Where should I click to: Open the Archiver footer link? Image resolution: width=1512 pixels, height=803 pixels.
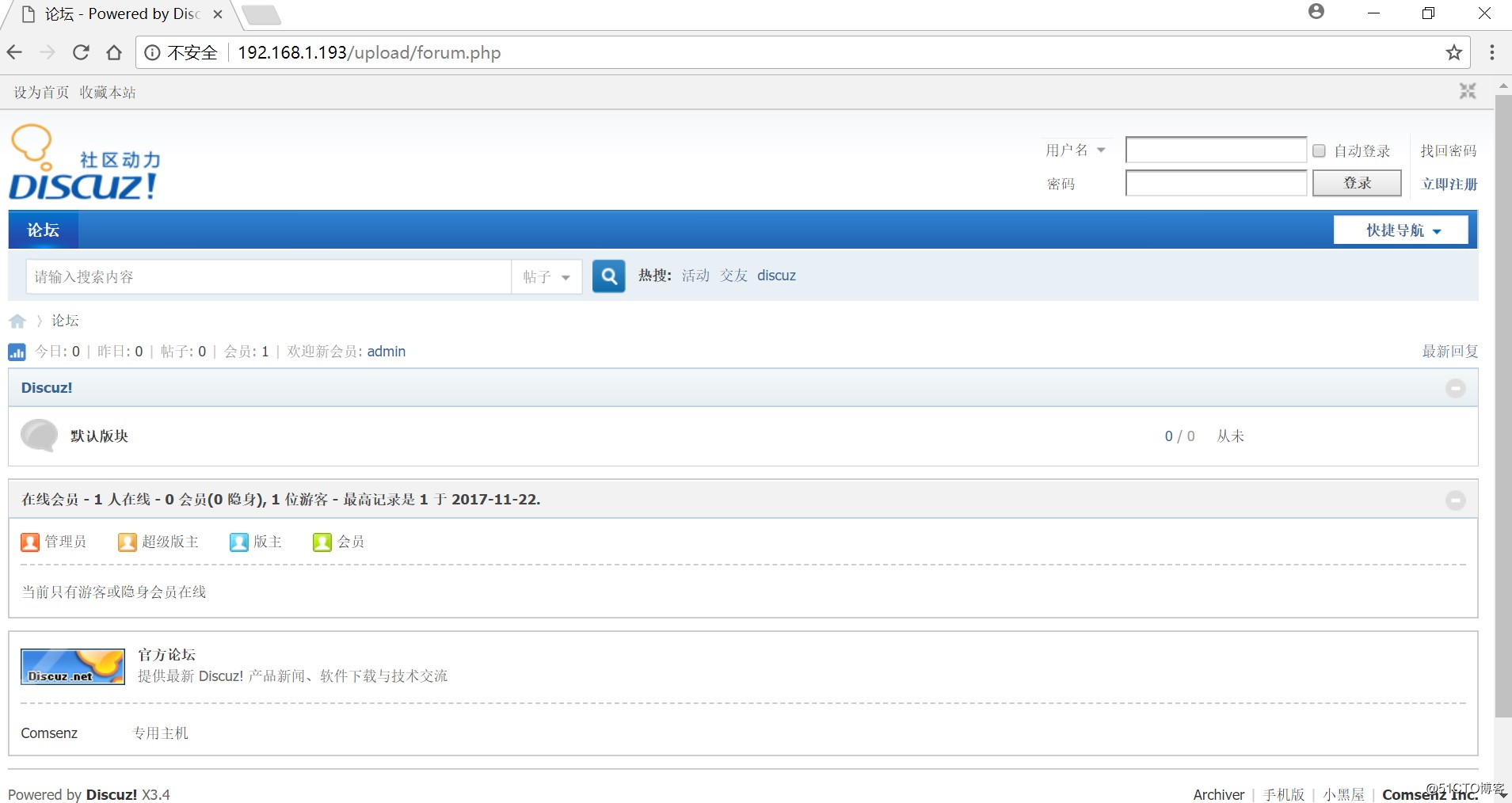1219,794
